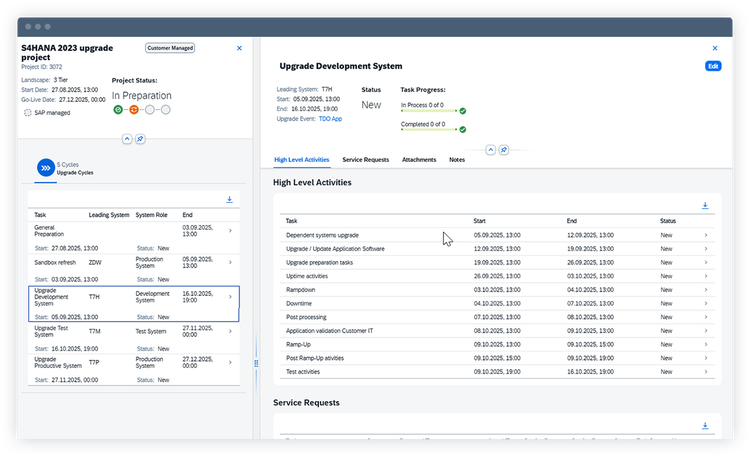This screenshot has width=750, height=456.
Task: Open Upgrade preparation tasks row arrow
Action: (706, 263)
